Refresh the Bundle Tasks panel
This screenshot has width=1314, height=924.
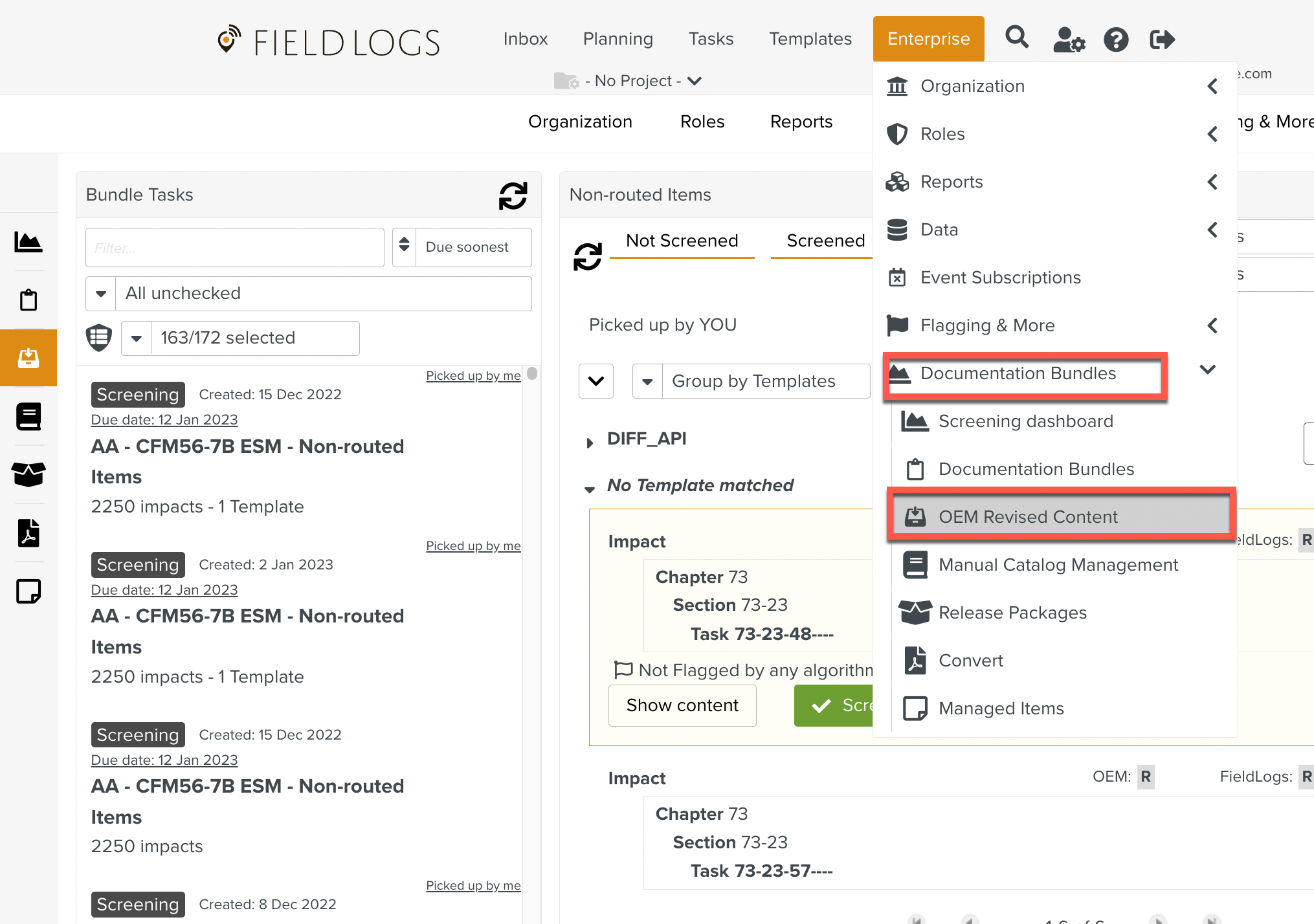(x=513, y=195)
